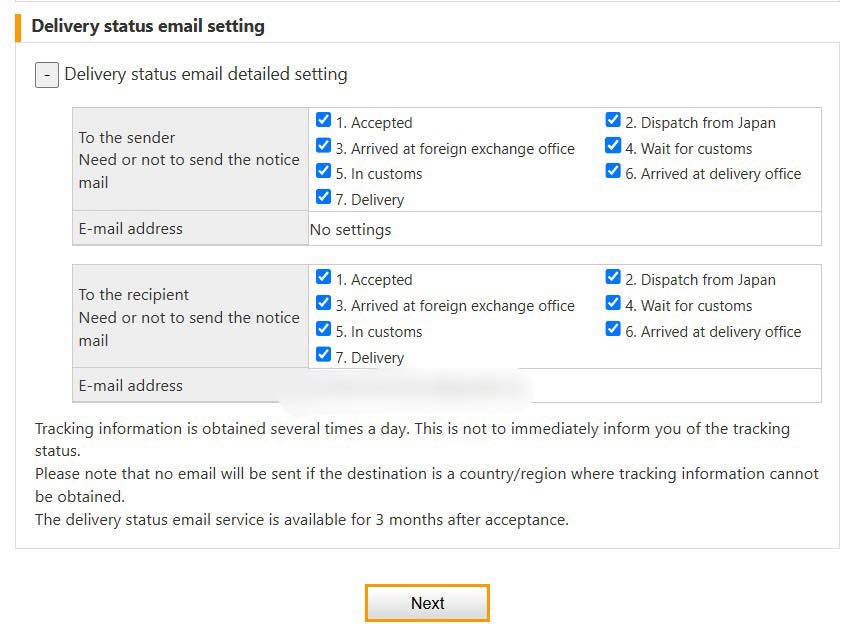Toggle recipient's '2. Dispatch from Japan' checkbox
Viewport: 843px width, 624px height.
tap(613, 278)
